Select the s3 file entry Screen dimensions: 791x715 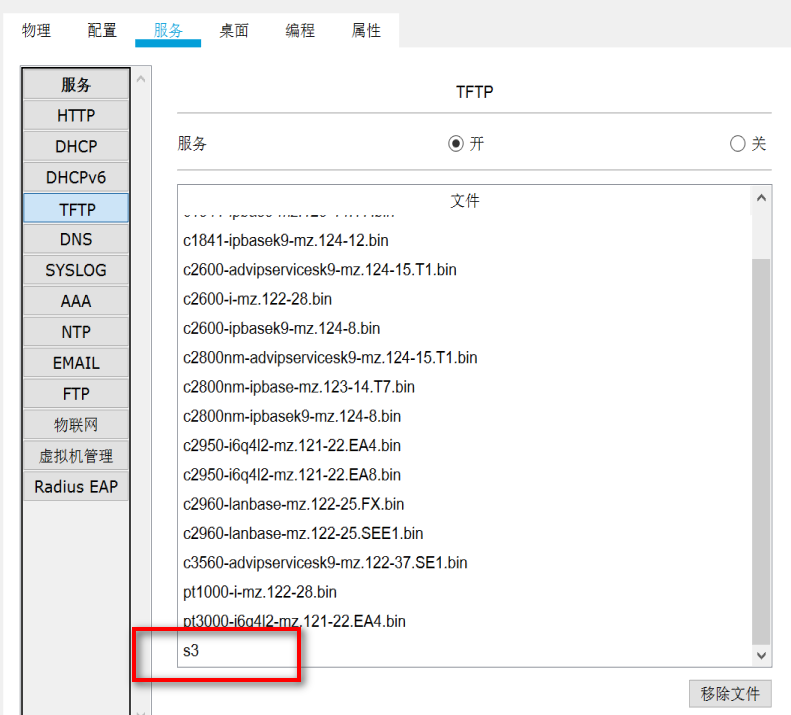pyautogui.click(x=191, y=650)
